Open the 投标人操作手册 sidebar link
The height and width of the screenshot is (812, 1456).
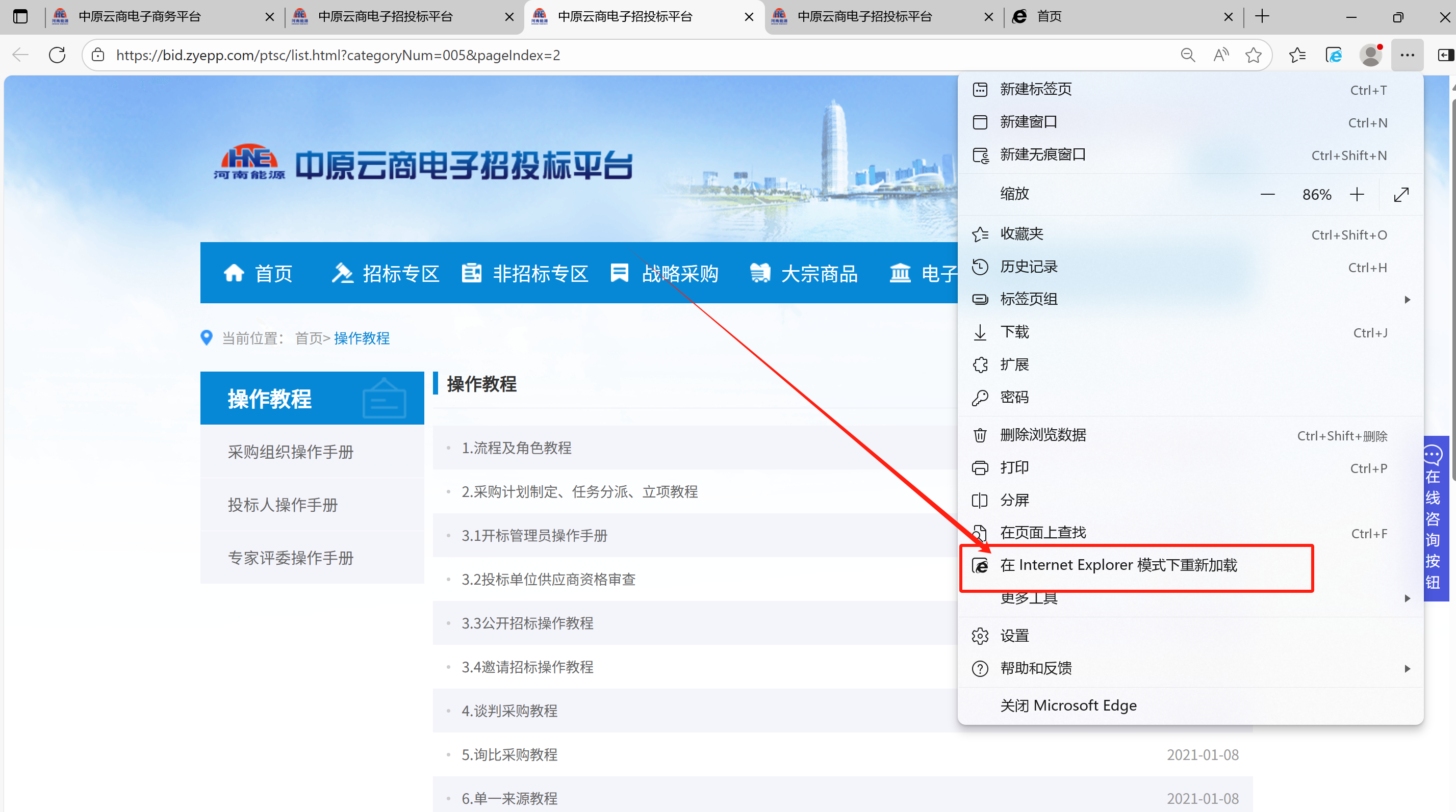(283, 505)
